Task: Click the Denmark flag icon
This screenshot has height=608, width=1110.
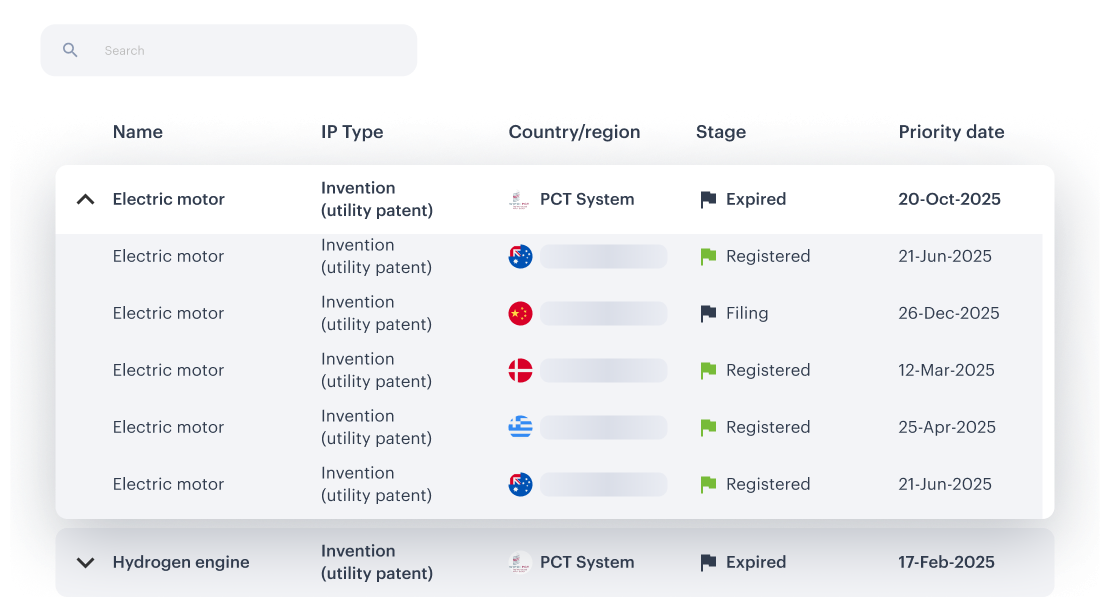Action: tap(520, 371)
